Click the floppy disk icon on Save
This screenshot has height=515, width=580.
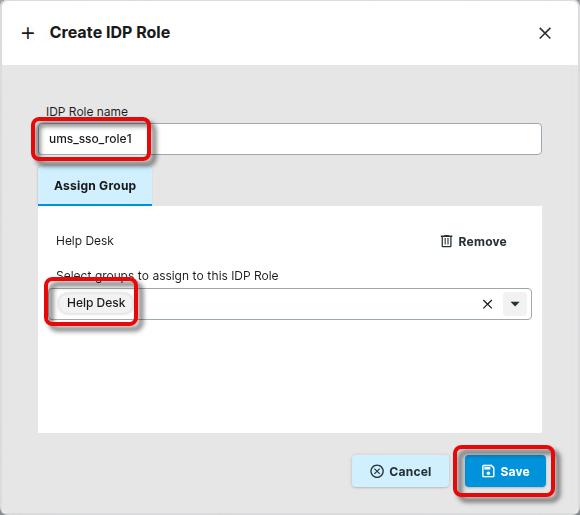click(x=488, y=471)
